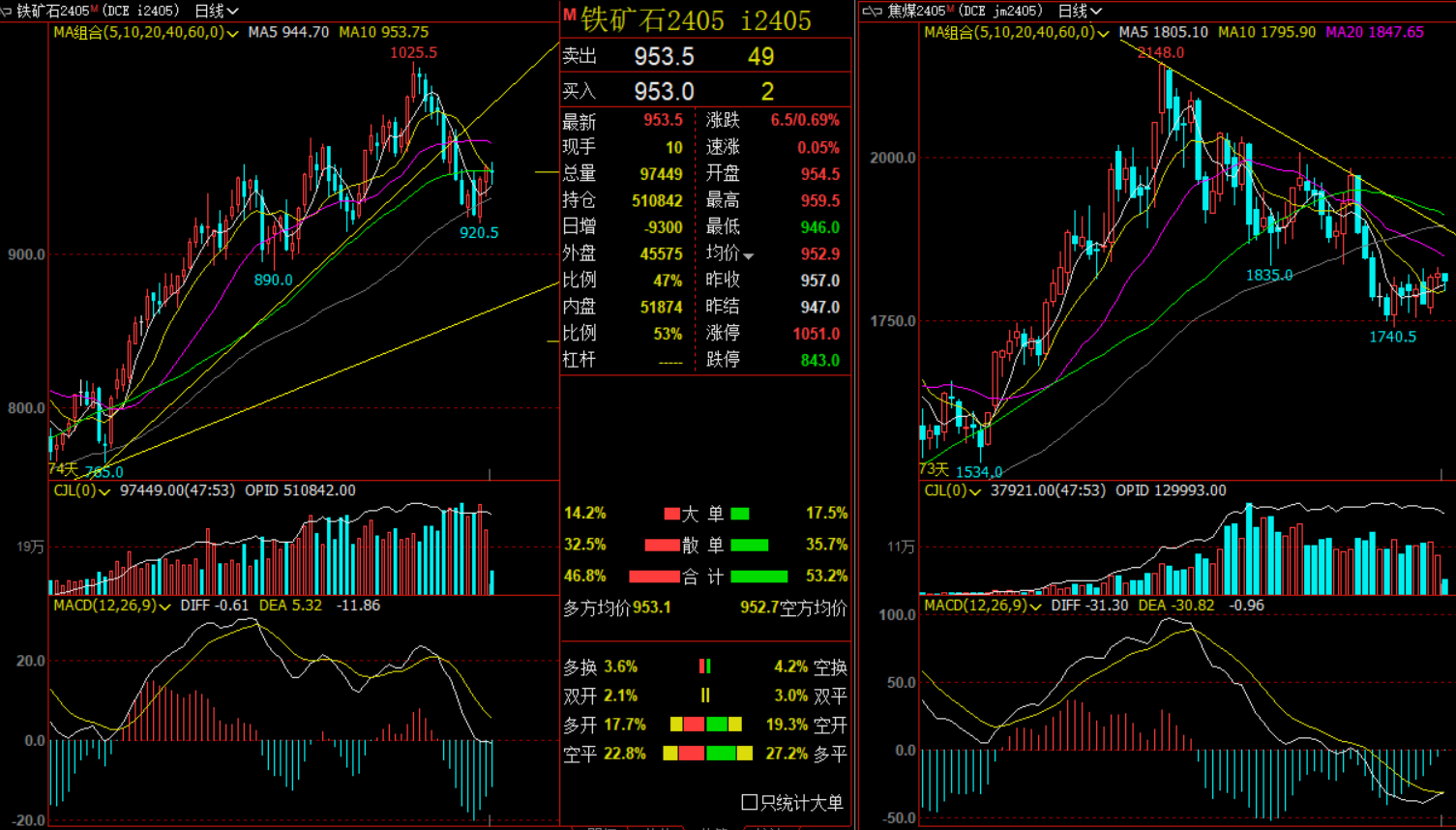Screen dimensions: 1456x830
Task: Enable the 只统计大单 checkbox
Action: point(749,802)
